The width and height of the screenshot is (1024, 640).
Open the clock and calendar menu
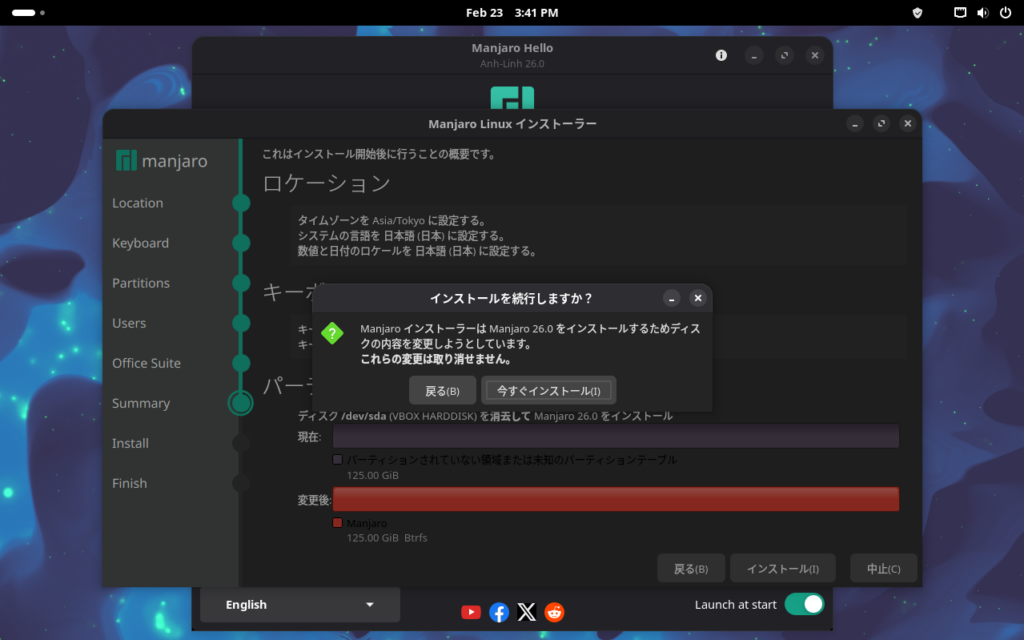(x=512, y=13)
